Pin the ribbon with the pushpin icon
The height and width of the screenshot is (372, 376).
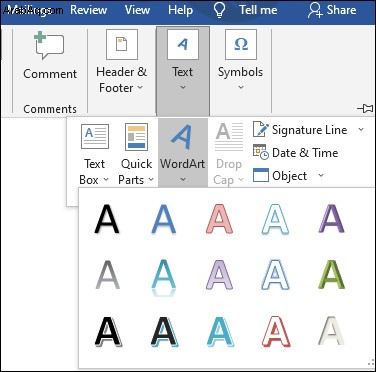365,108
